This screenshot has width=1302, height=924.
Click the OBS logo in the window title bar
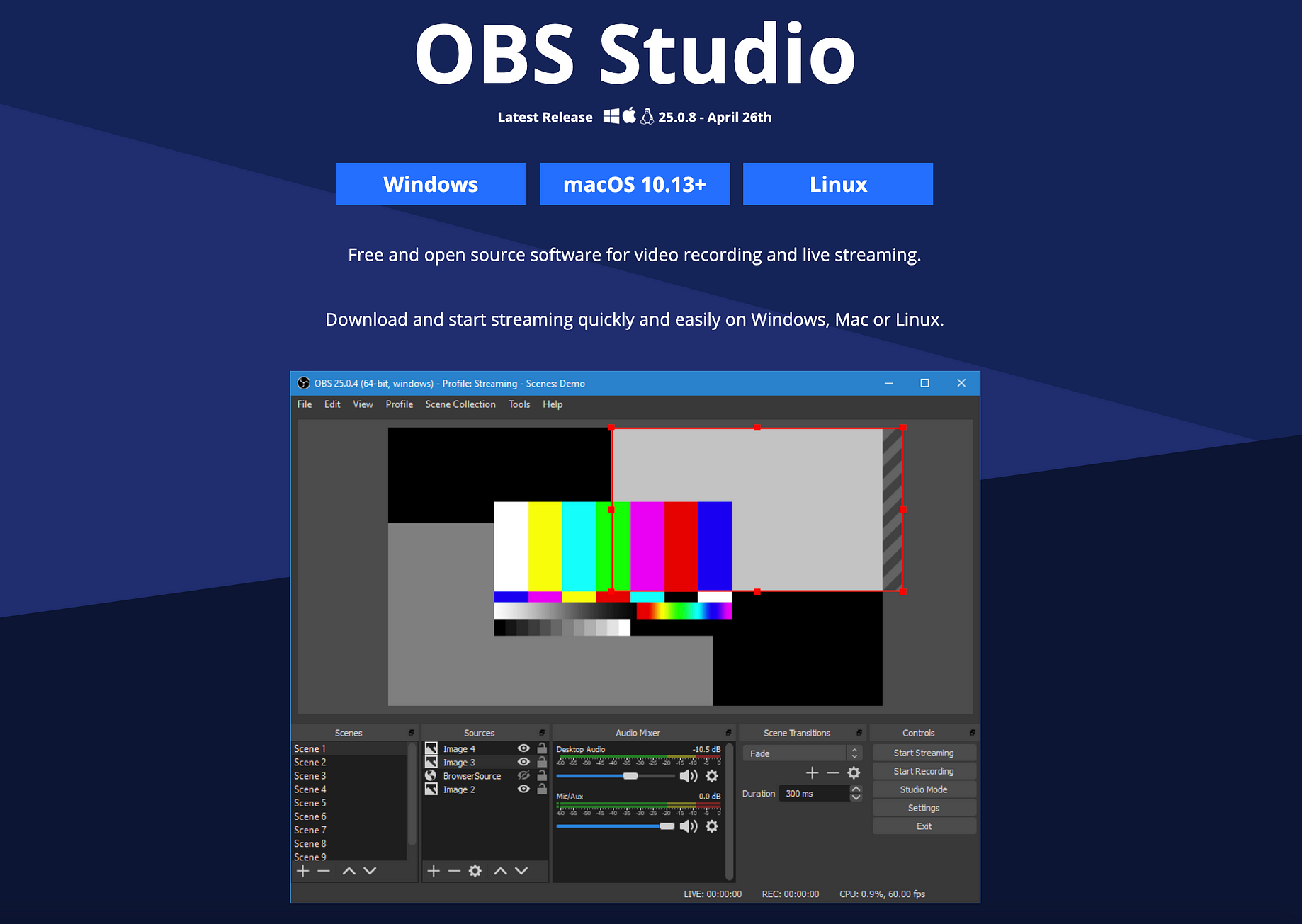pos(303,383)
